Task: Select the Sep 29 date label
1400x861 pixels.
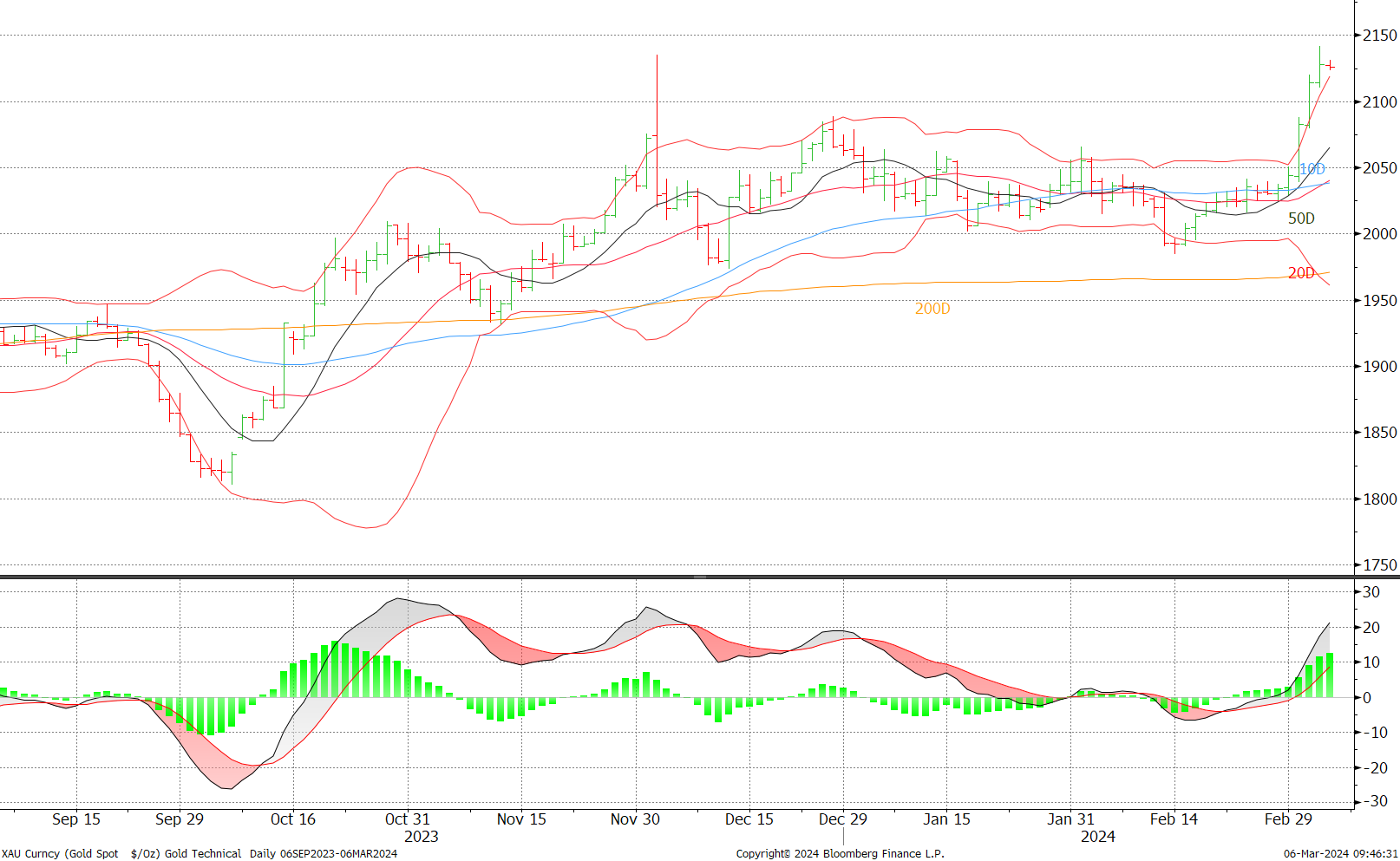Action: 180,819
